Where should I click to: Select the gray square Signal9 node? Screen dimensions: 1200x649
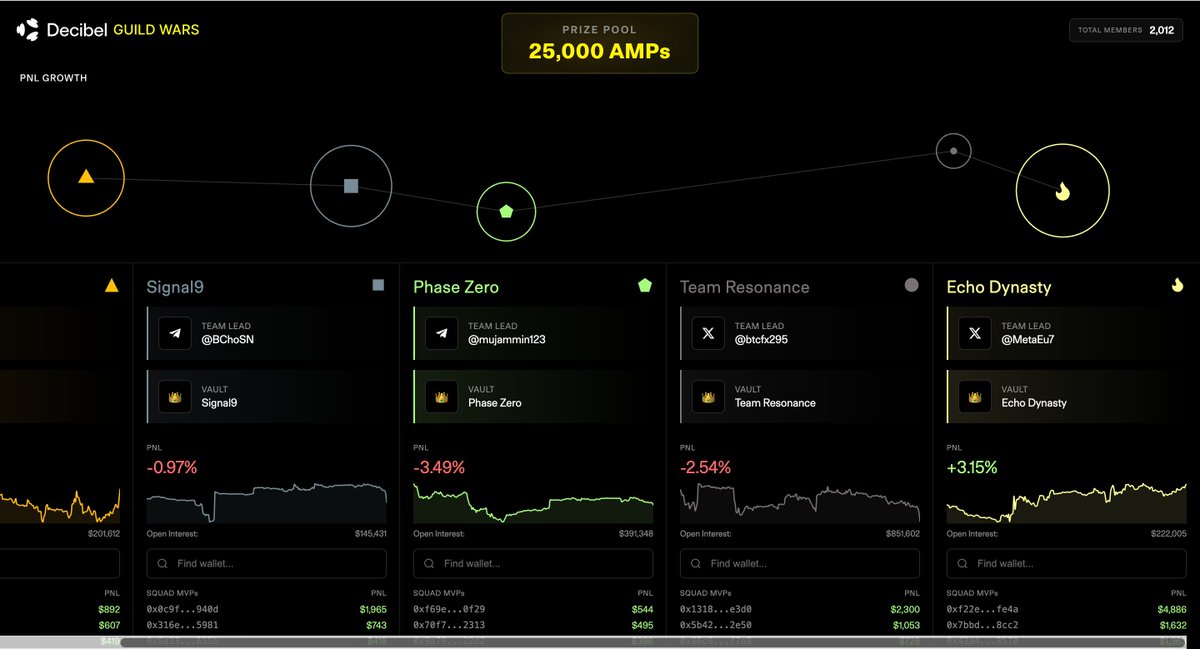point(351,185)
